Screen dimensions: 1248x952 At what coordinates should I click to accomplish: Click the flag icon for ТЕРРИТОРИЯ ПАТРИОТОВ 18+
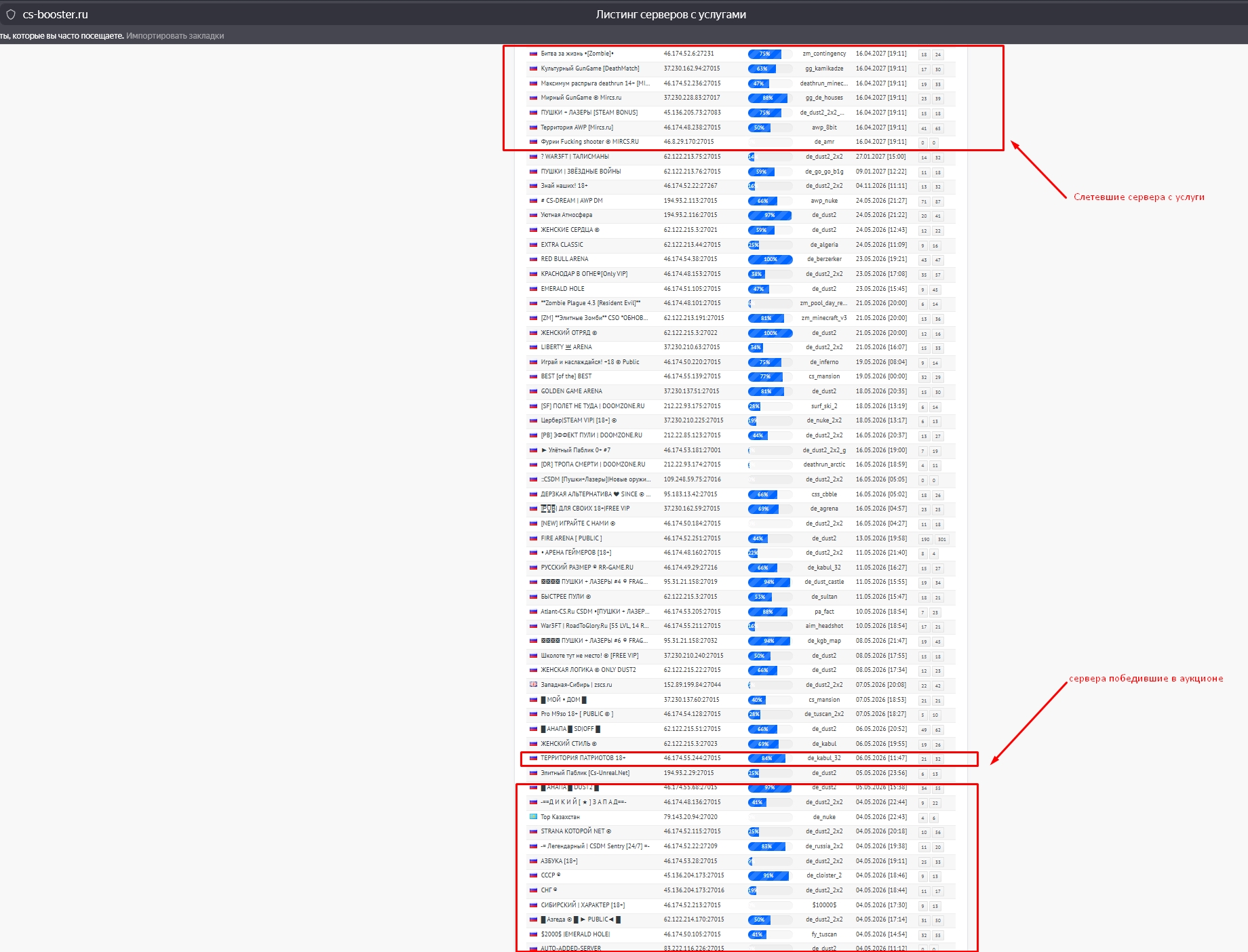[x=533, y=758]
